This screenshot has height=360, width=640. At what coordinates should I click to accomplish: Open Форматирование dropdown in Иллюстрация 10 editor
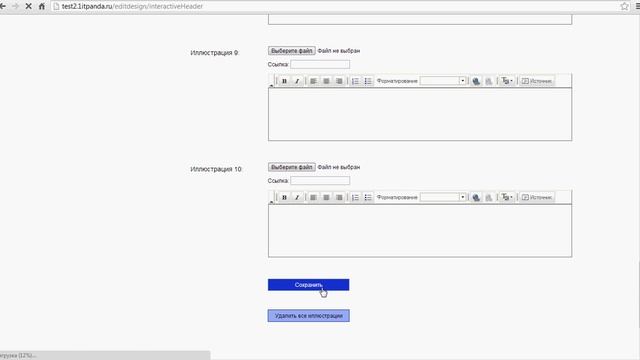point(443,197)
